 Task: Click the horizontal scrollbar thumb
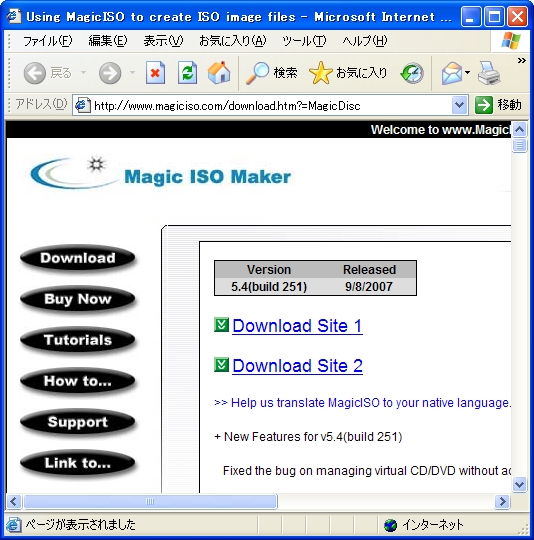[x=150, y=501]
